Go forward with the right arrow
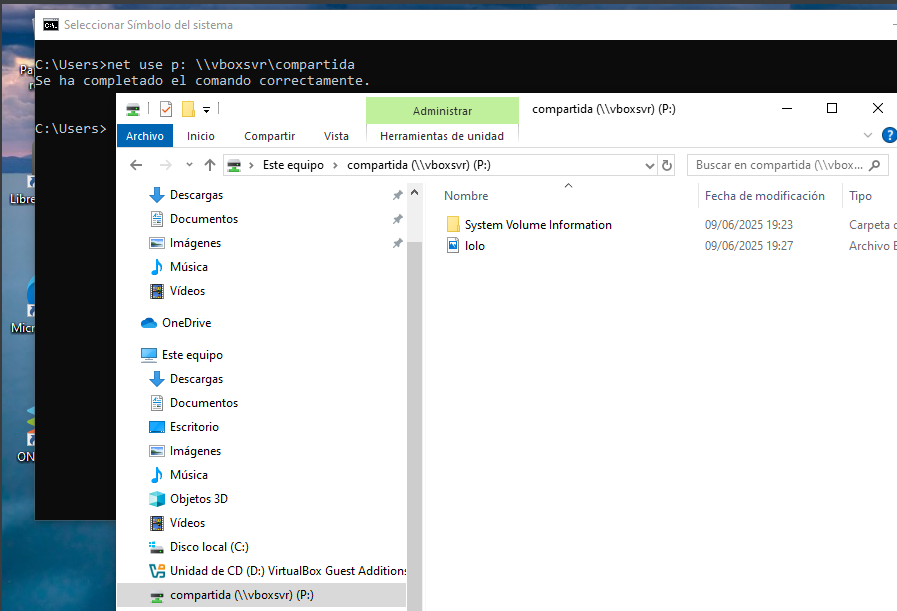The width and height of the screenshot is (897, 611). point(165,165)
